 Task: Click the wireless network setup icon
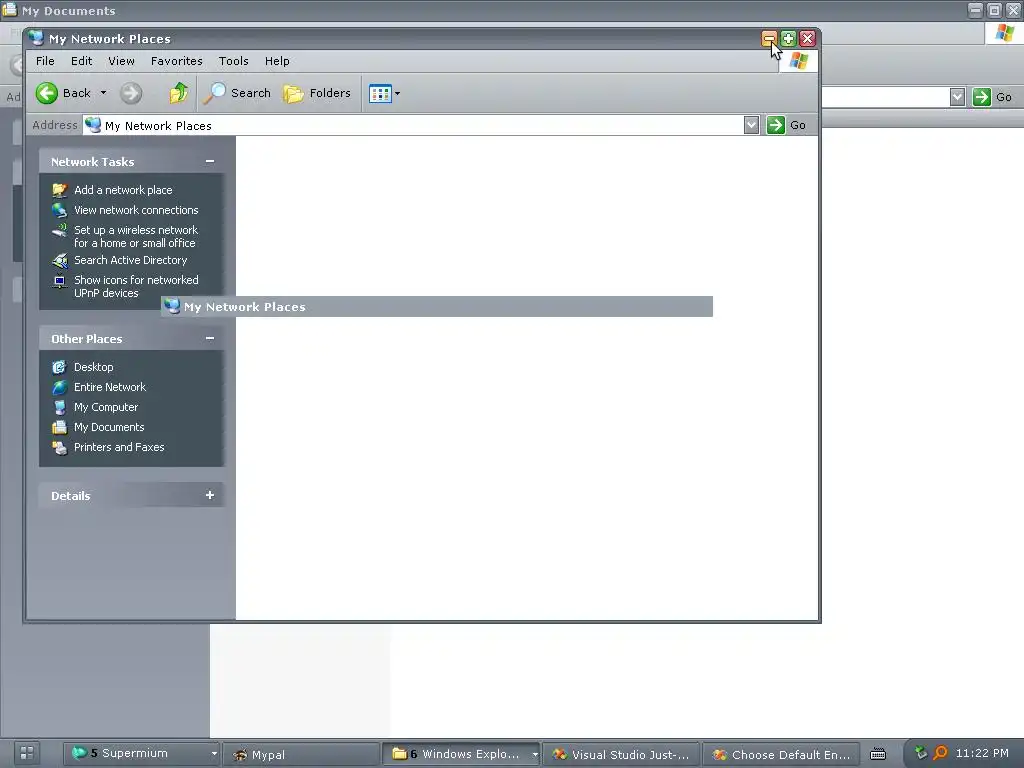coord(59,231)
